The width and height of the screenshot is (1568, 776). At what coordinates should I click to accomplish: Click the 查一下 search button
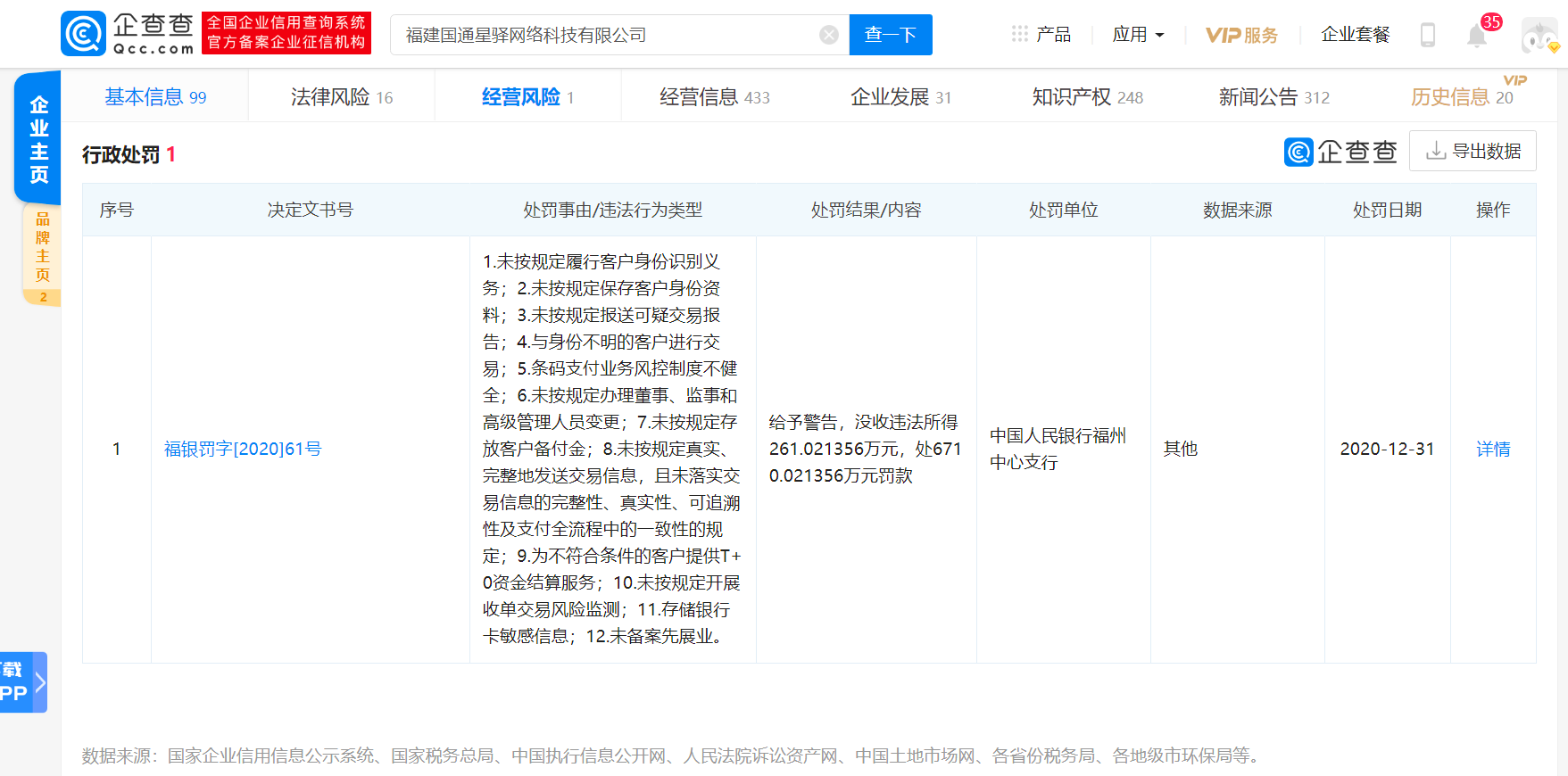(890, 35)
